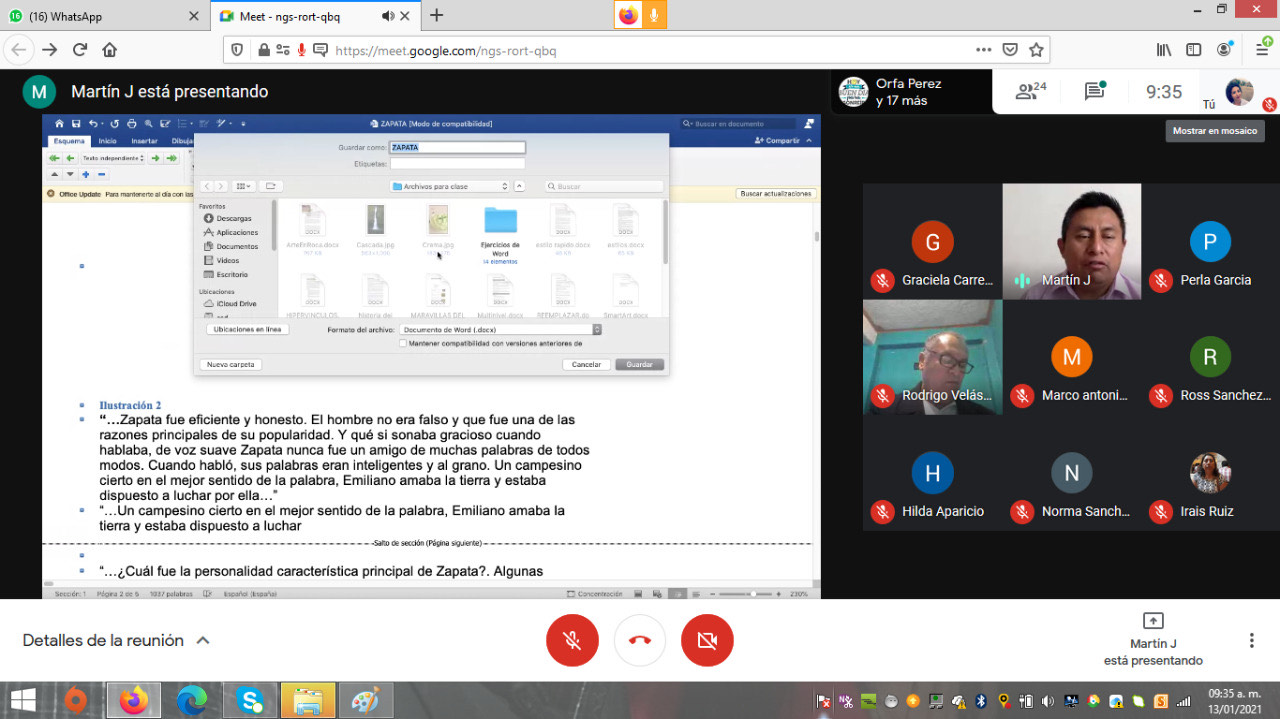Click the Meet URL address bar
This screenshot has height=719, width=1280.
(640, 50)
